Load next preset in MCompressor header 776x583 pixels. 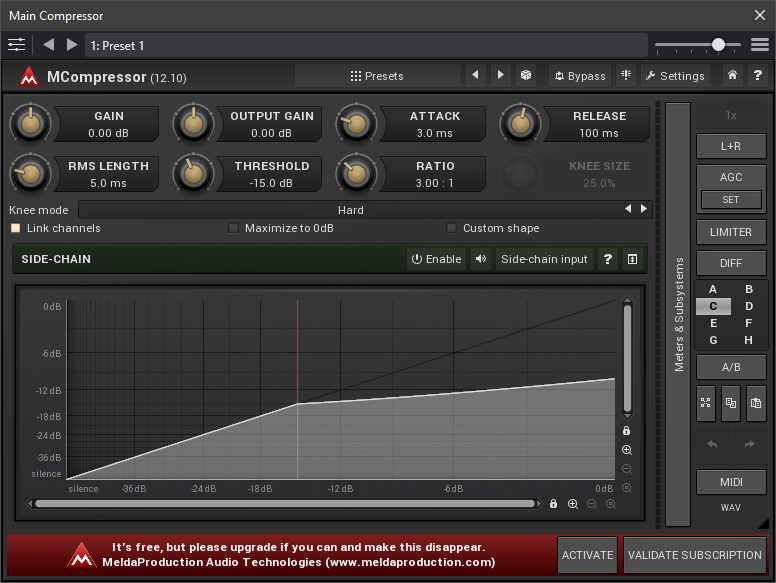[x=500, y=75]
